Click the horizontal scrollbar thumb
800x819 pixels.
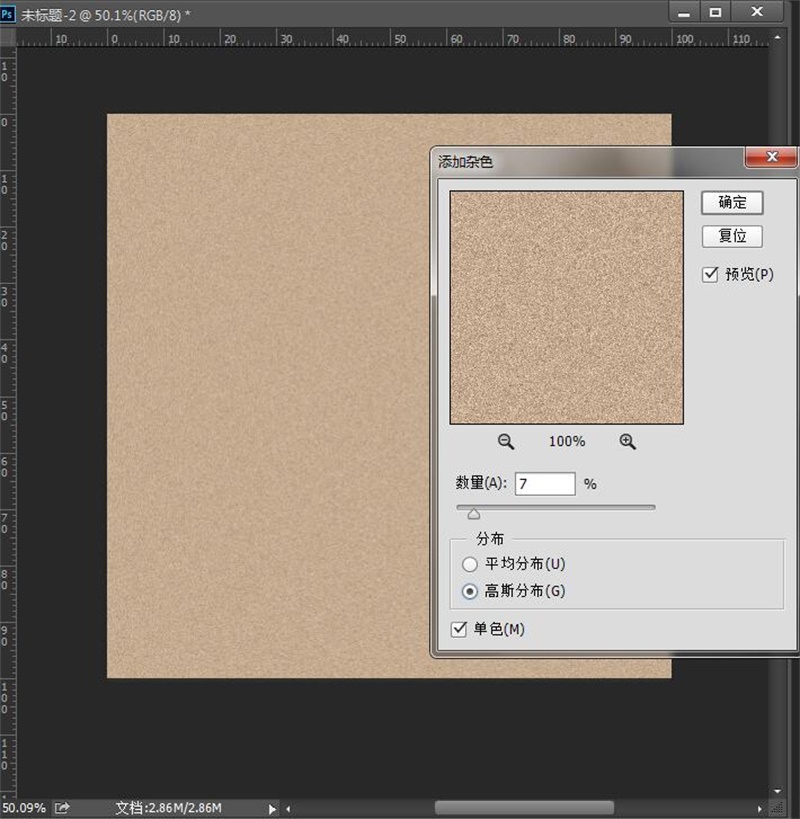524,808
